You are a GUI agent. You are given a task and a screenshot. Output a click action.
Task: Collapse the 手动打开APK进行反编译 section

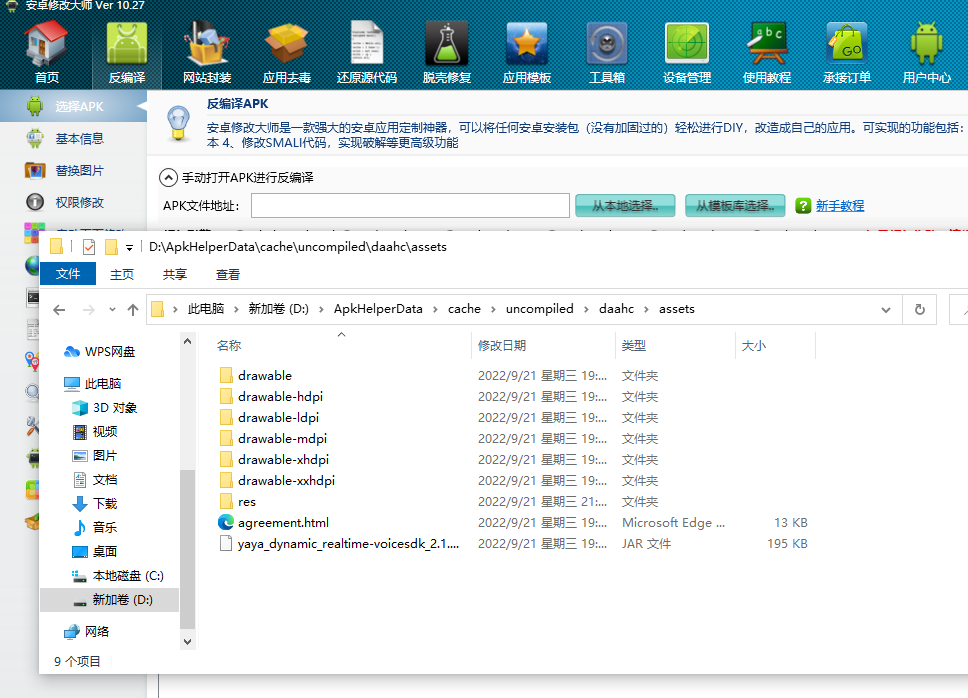tap(169, 178)
